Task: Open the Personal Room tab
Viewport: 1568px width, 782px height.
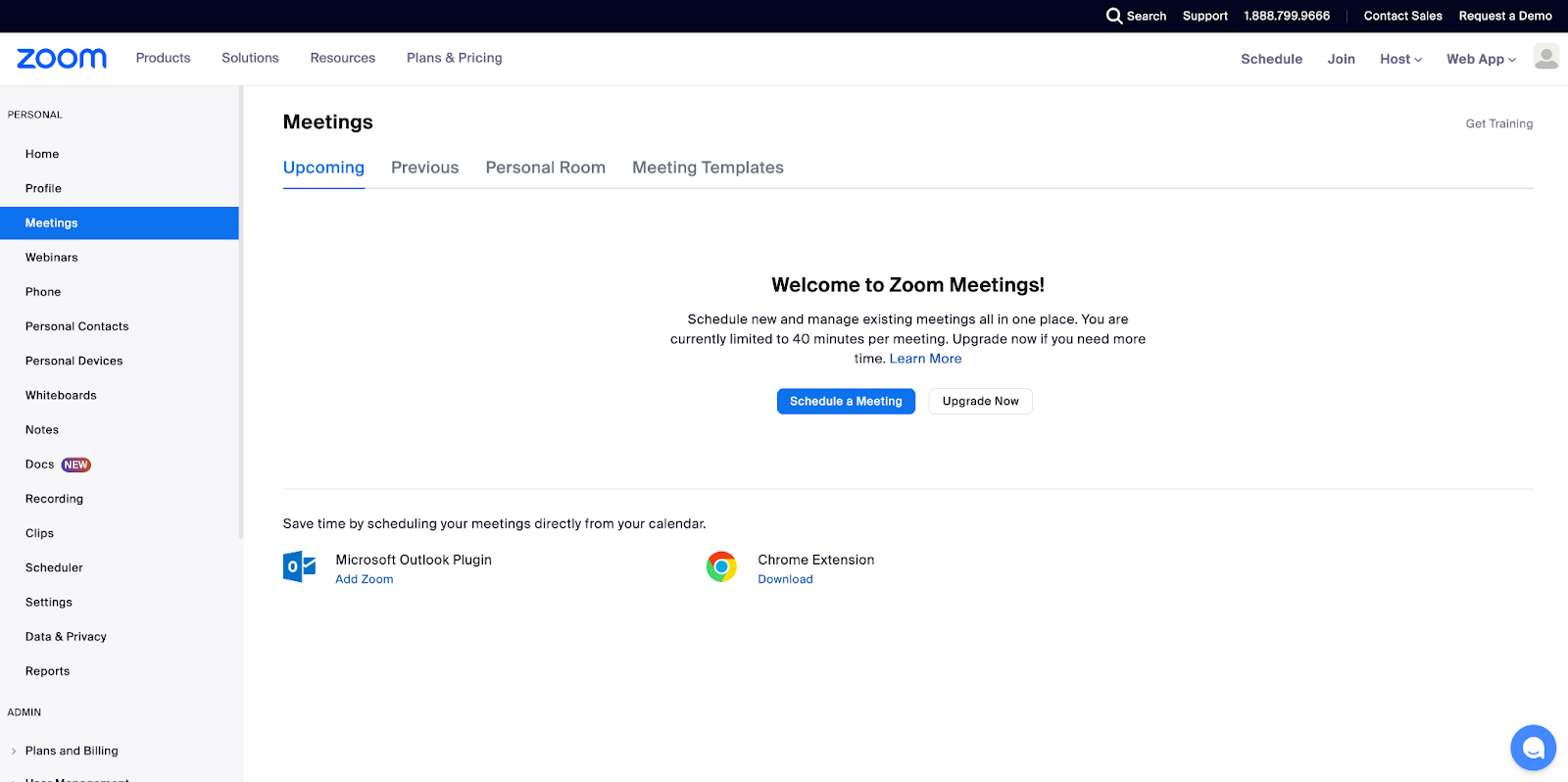Action: click(x=545, y=168)
